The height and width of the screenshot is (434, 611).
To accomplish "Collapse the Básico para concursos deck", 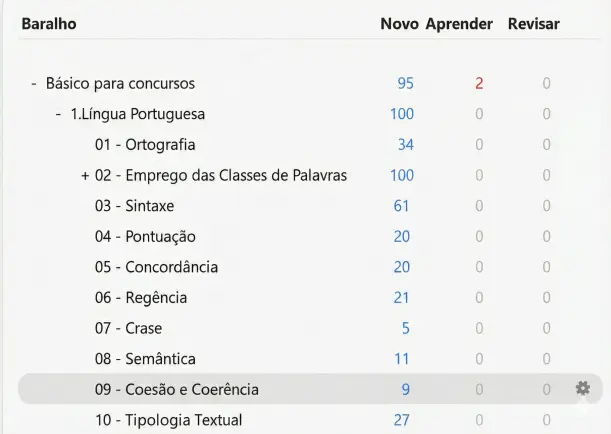I will [34, 84].
